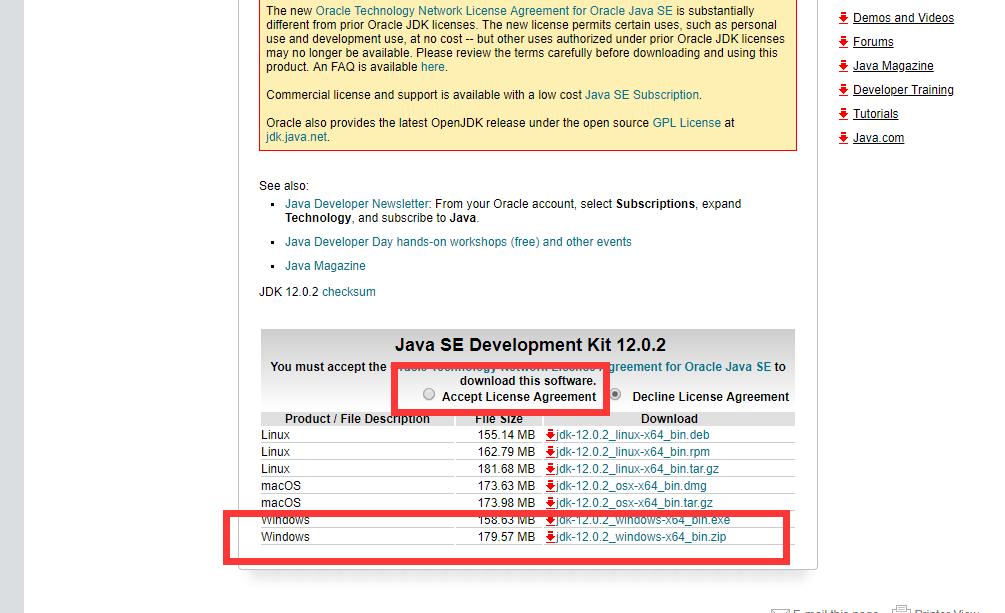Open 'greement for Oracle Java SE' link in download box
This screenshot has height=613, width=1005.
point(691,367)
